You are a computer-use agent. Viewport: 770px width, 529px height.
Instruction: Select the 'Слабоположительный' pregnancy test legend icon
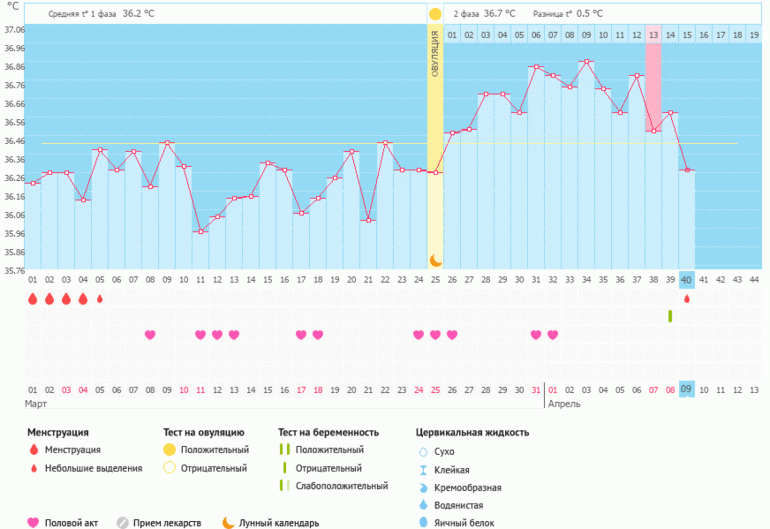point(286,486)
